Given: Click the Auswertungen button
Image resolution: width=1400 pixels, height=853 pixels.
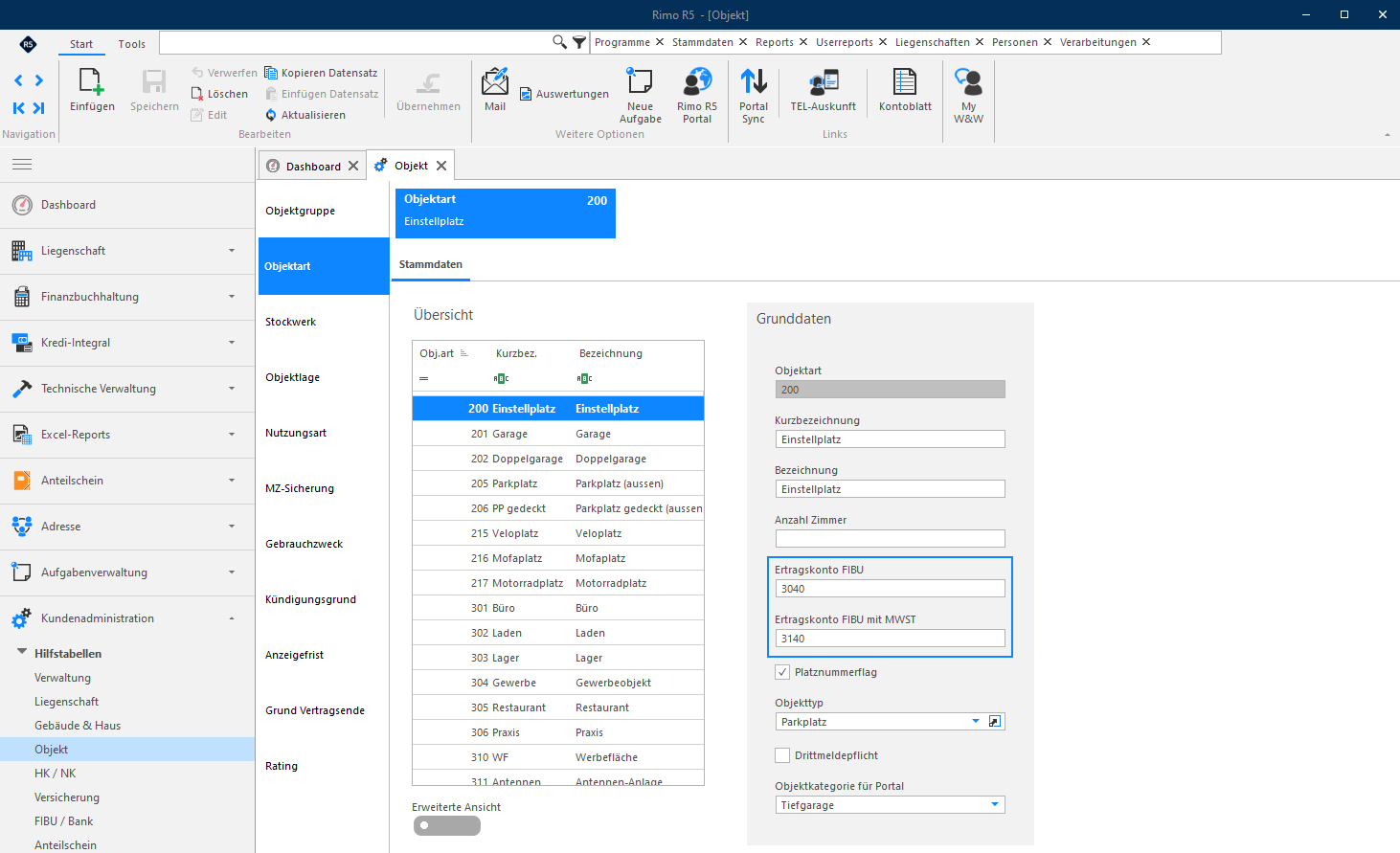Looking at the screenshot, I should [565, 94].
